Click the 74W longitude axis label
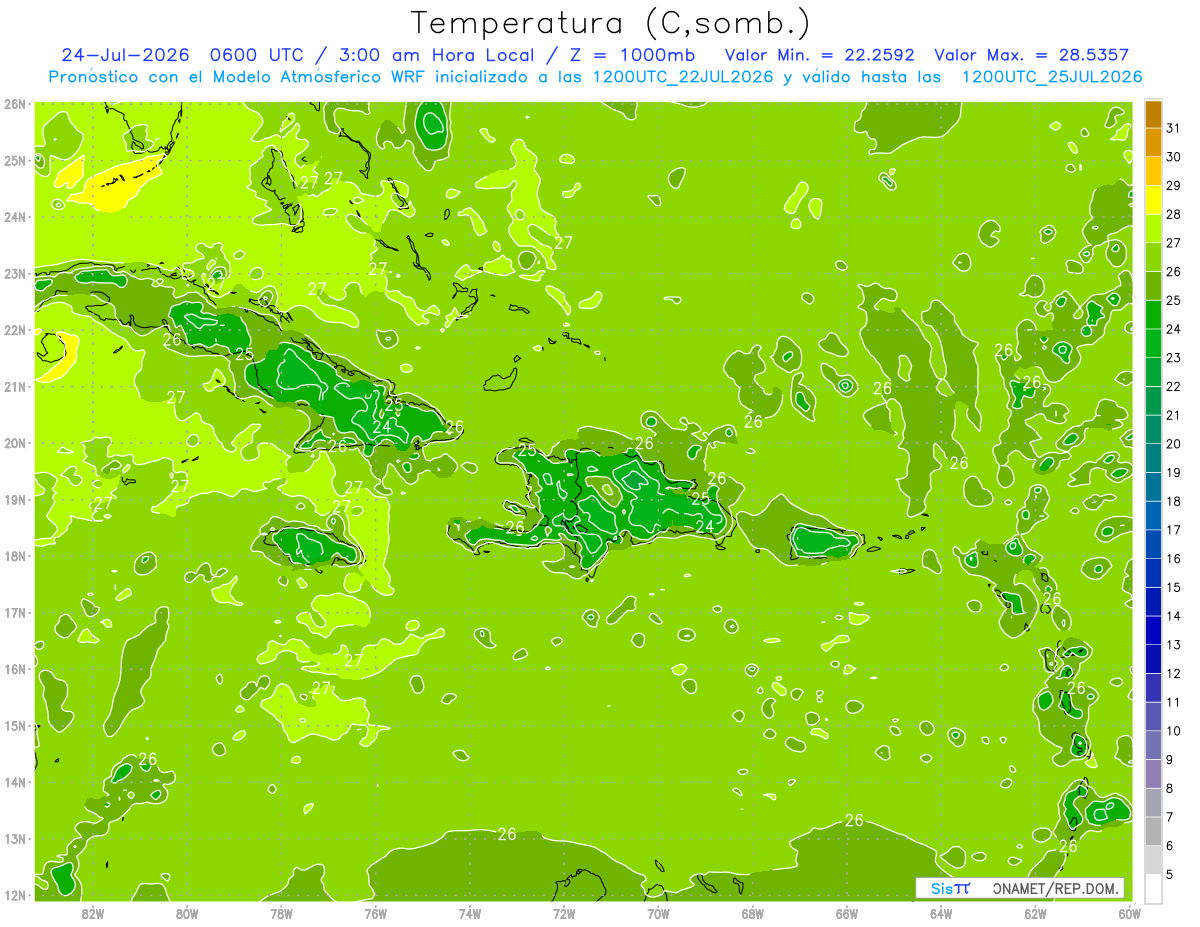This screenshot has height=927, width=1200. [470, 912]
